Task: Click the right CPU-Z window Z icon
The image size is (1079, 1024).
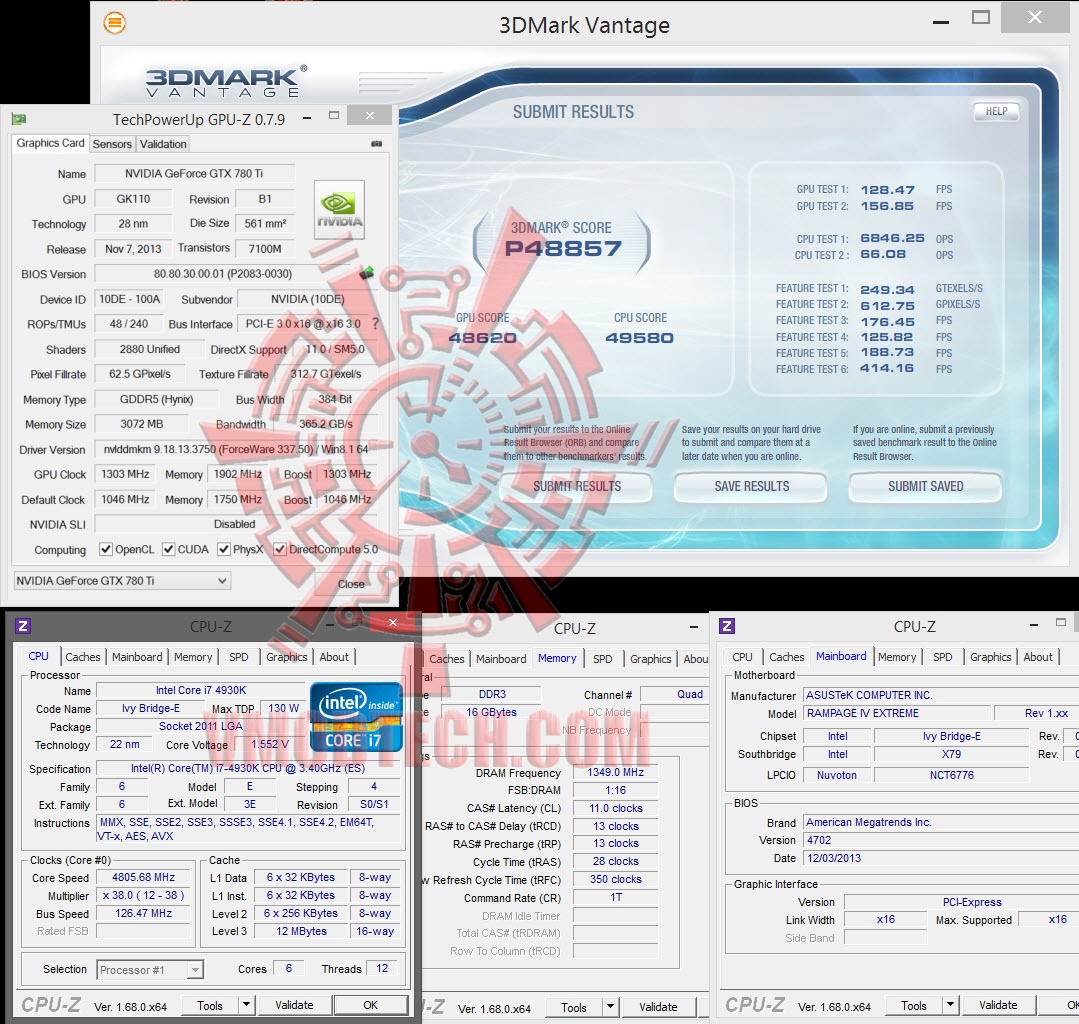Action: (x=727, y=626)
